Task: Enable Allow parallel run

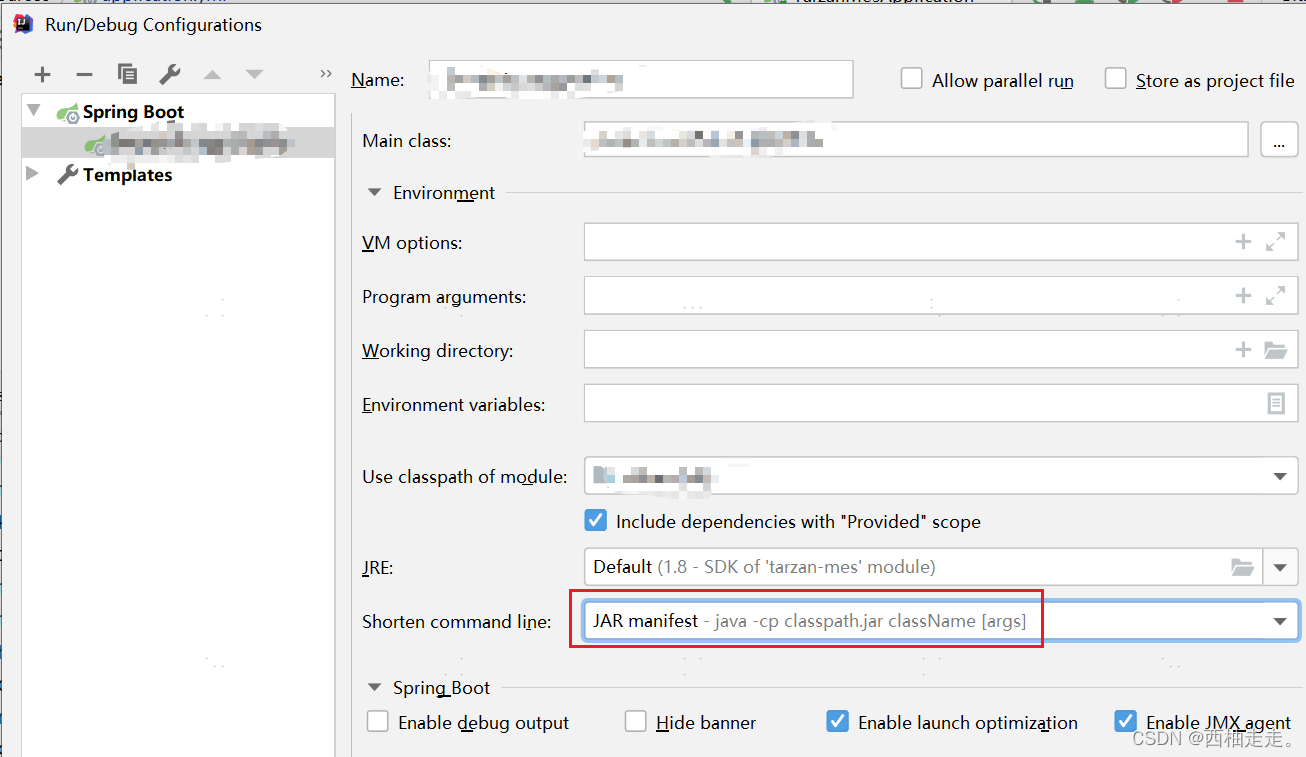Action: point(911,78)
